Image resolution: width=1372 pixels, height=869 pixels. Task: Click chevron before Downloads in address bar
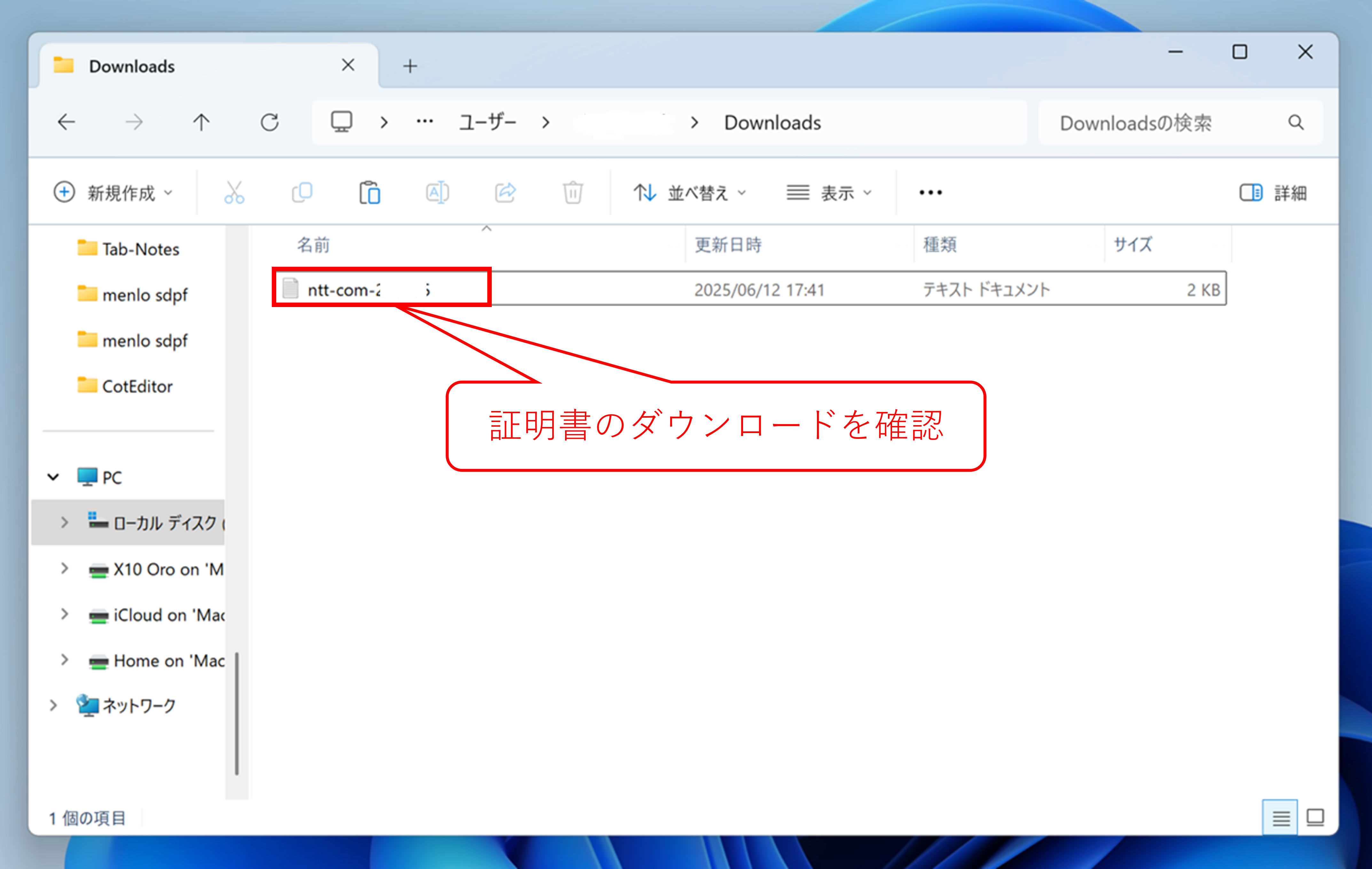coord(694,122)
